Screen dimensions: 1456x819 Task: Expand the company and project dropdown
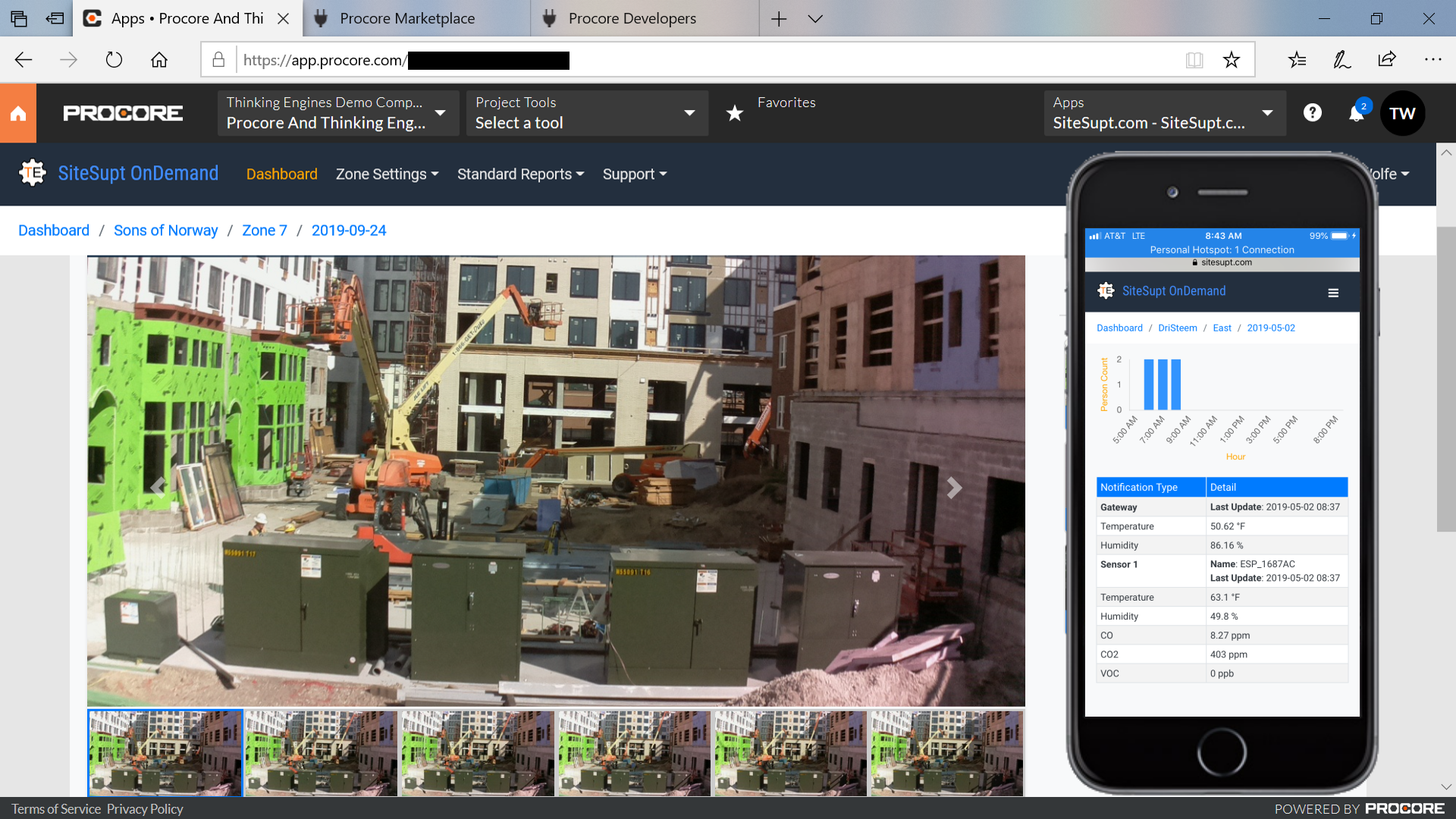[x=338, y=113]
